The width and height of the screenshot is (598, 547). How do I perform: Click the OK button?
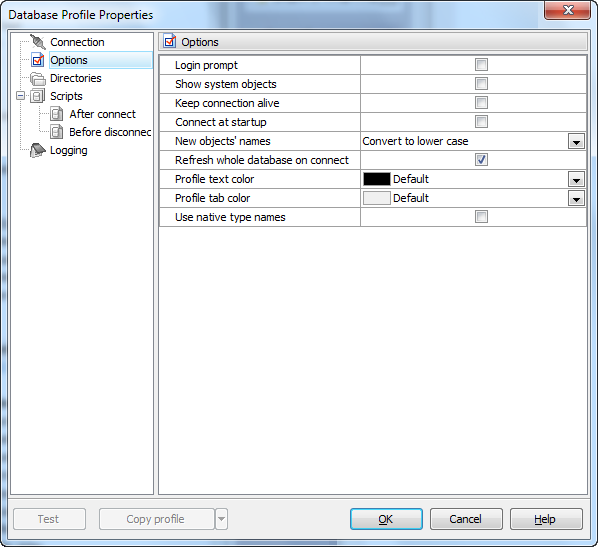(386, 519)
